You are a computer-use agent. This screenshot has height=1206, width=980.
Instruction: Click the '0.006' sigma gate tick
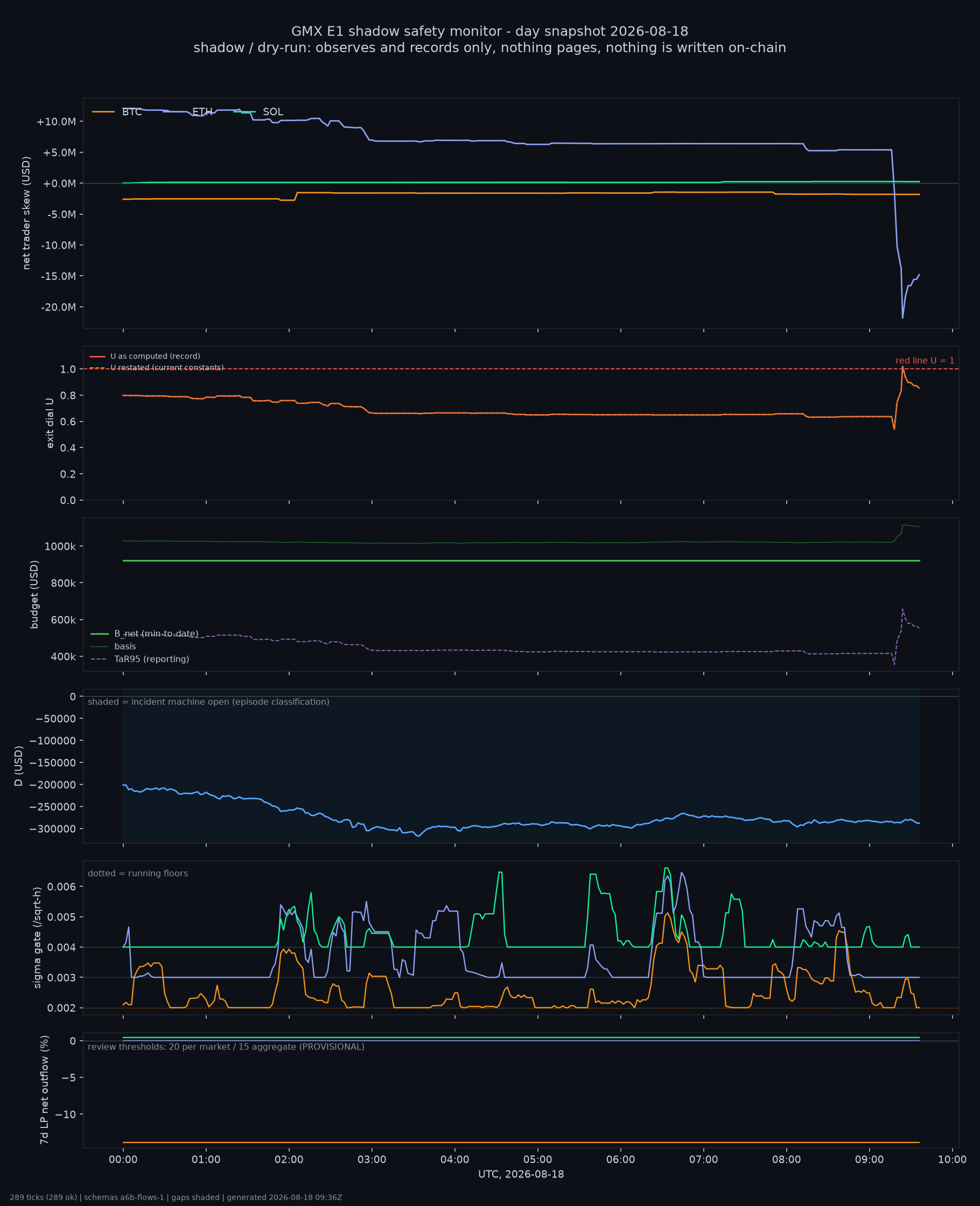pos(61,887)
